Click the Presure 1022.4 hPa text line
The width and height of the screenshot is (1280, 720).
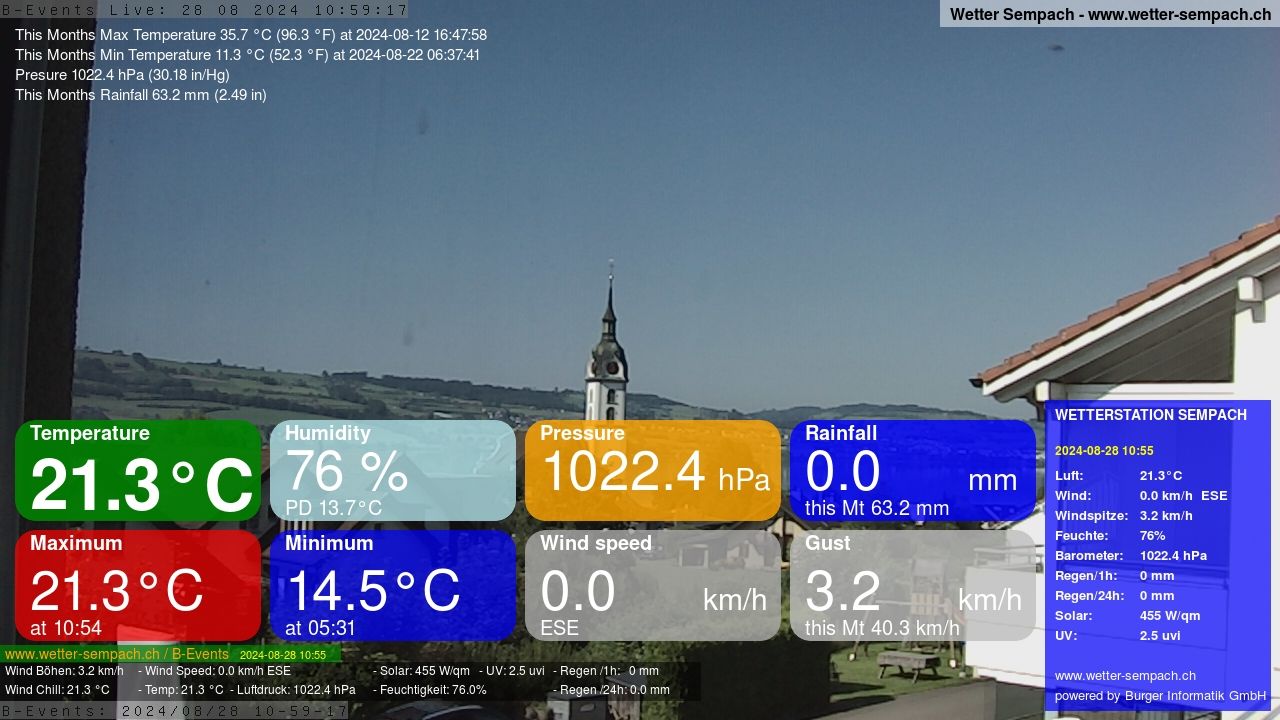(122, 75)
